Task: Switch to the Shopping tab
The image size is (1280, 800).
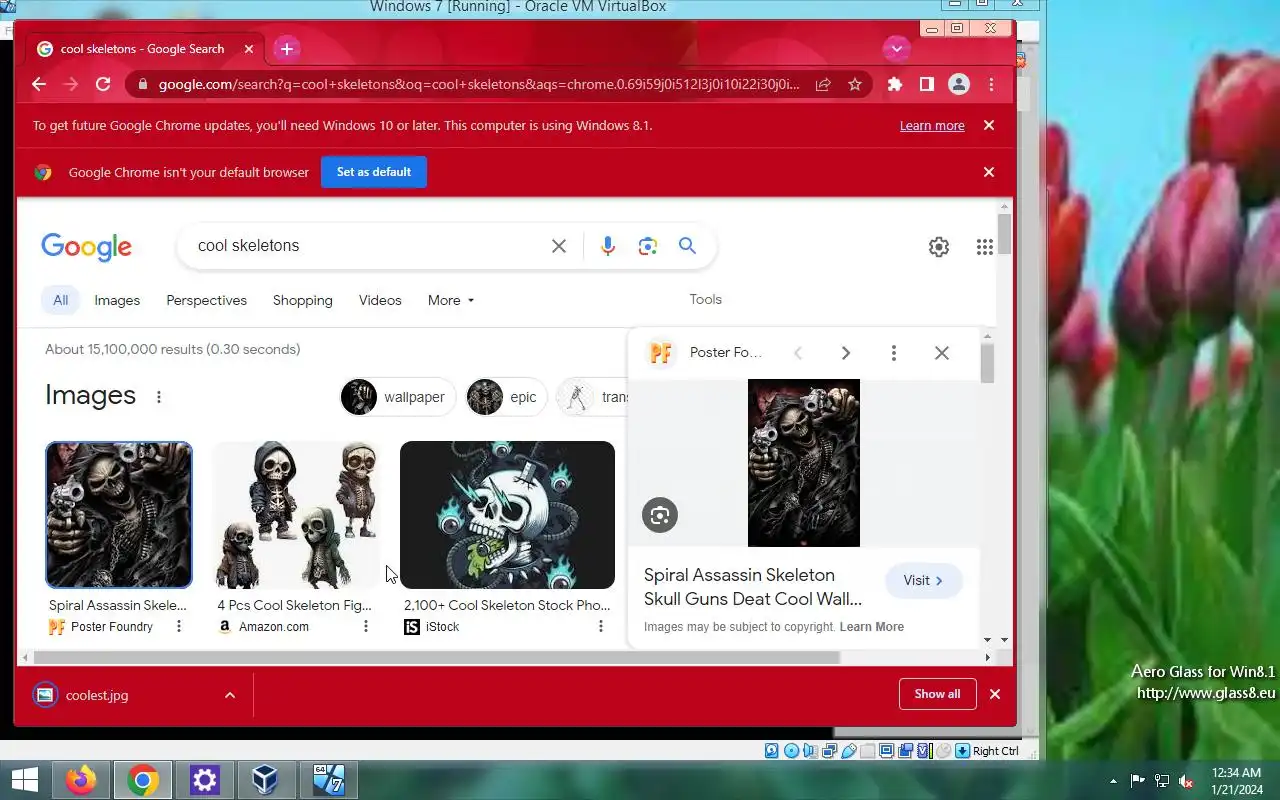Action: click(x=303, y=300)
